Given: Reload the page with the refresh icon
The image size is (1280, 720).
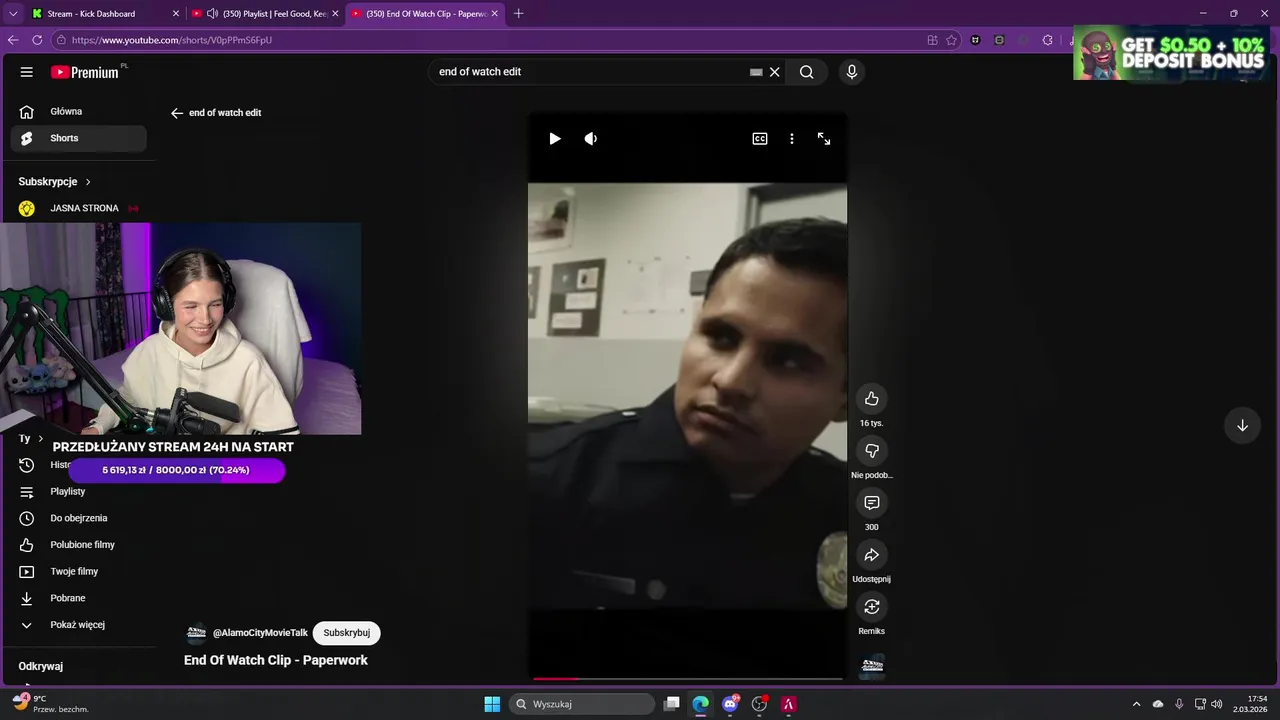Looking at the screenshot, I should pyautogui.click(x=37, y=40).
